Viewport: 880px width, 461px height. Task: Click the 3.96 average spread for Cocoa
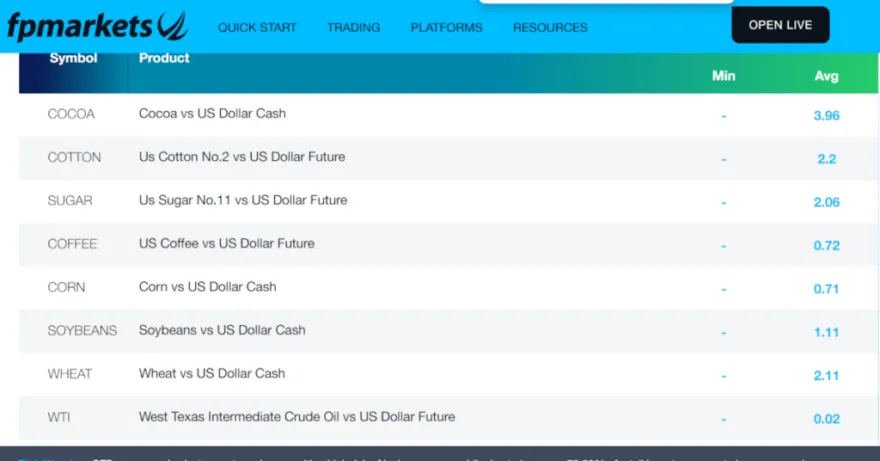[826, 115]
